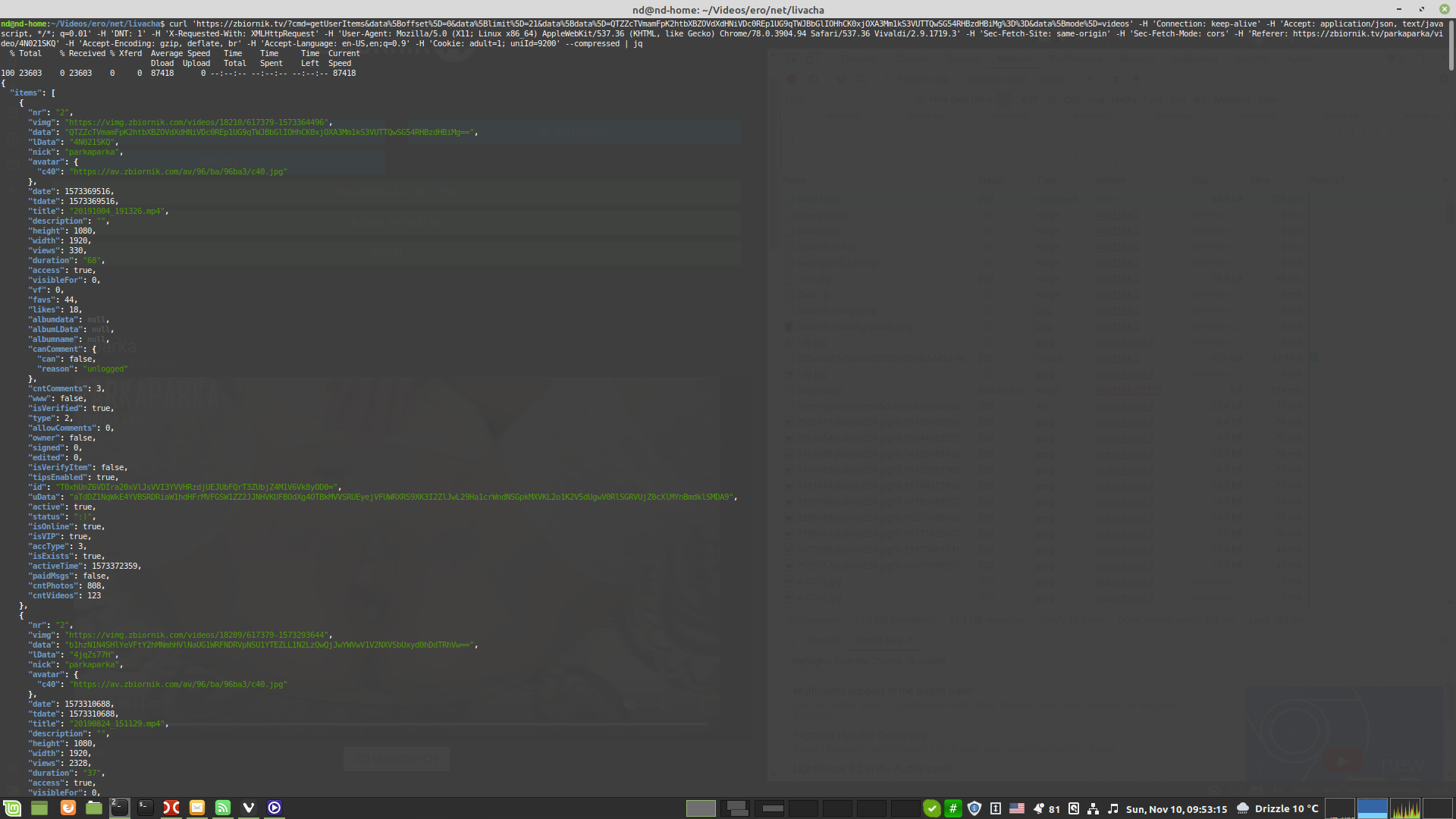Open the purple play-button media player
Screen dimensions: 1456x819
(275, 808)
